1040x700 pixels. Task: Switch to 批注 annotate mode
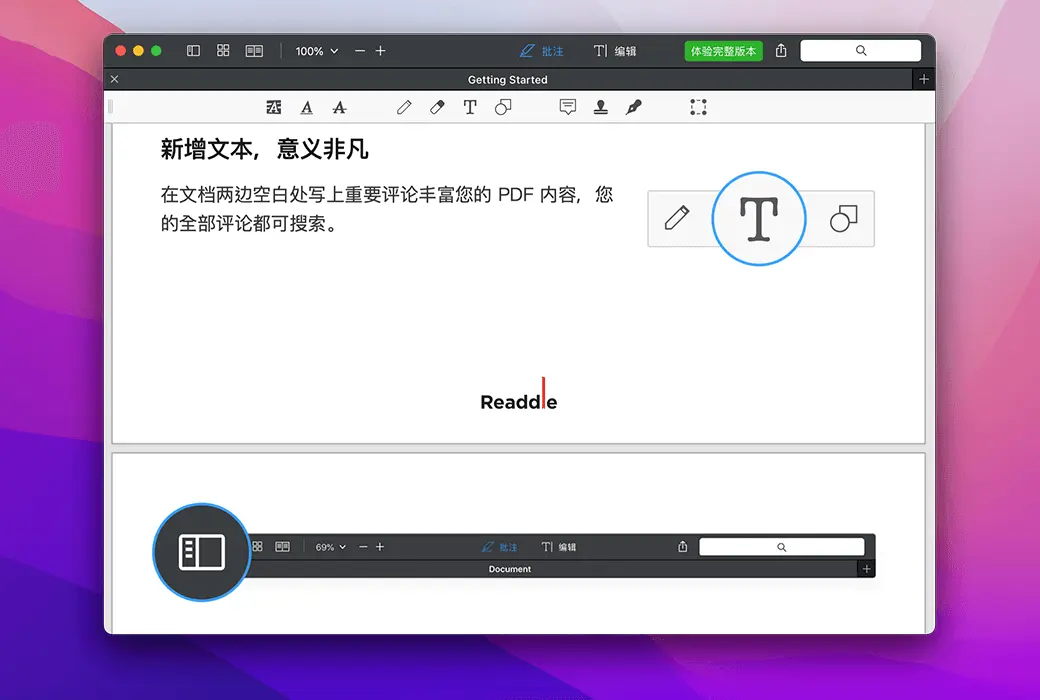point(541,51)
